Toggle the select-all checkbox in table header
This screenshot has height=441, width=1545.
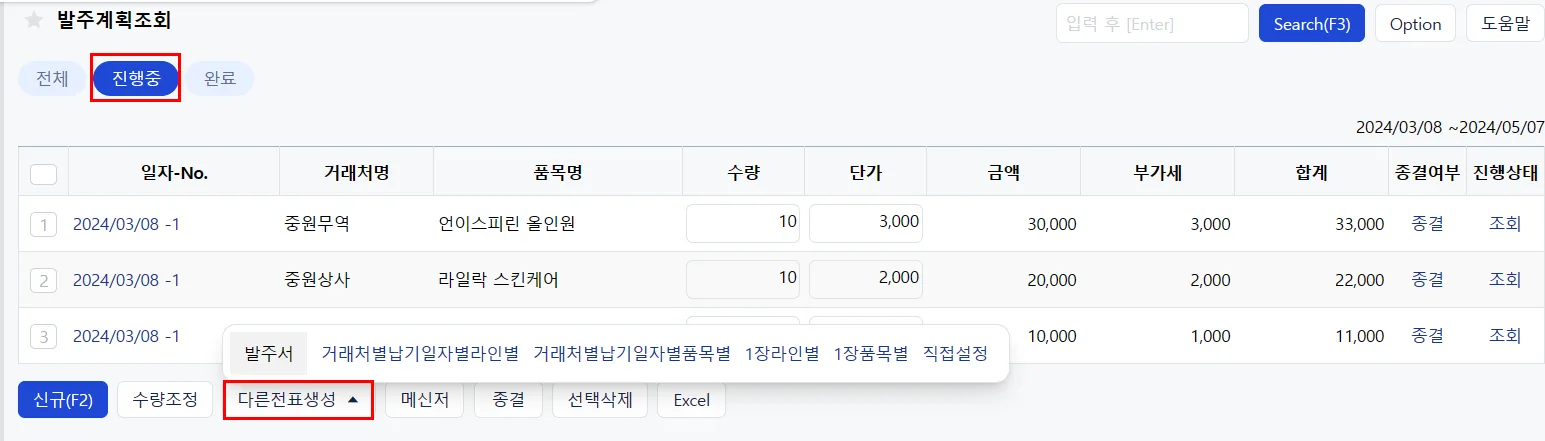(x=43, y=174)
